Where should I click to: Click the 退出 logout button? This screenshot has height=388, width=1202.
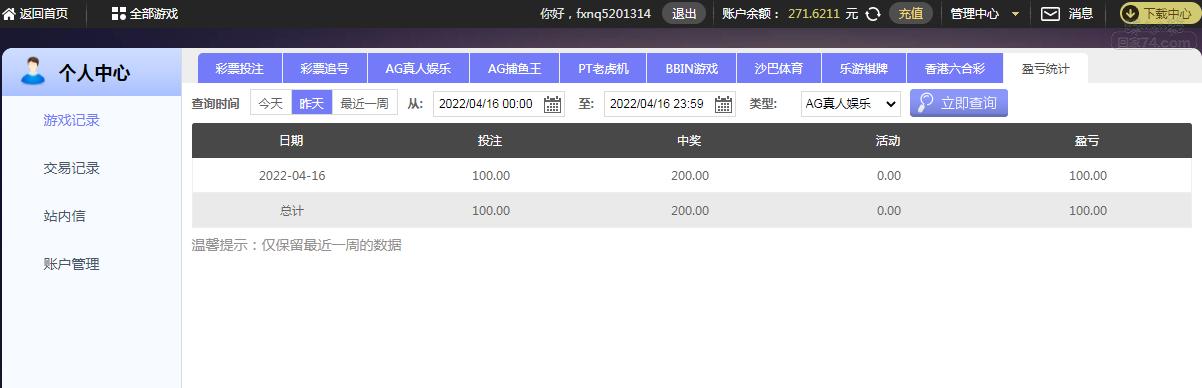pyautogui.click(x=684, y=14)
